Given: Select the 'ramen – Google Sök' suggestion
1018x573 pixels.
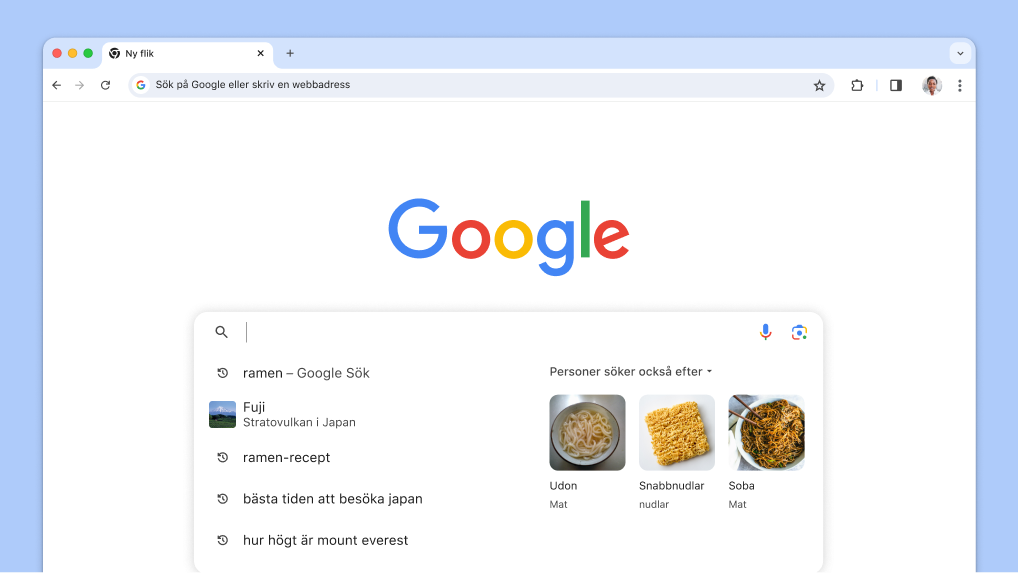Looking at the screenshot, I should point(306,373).
